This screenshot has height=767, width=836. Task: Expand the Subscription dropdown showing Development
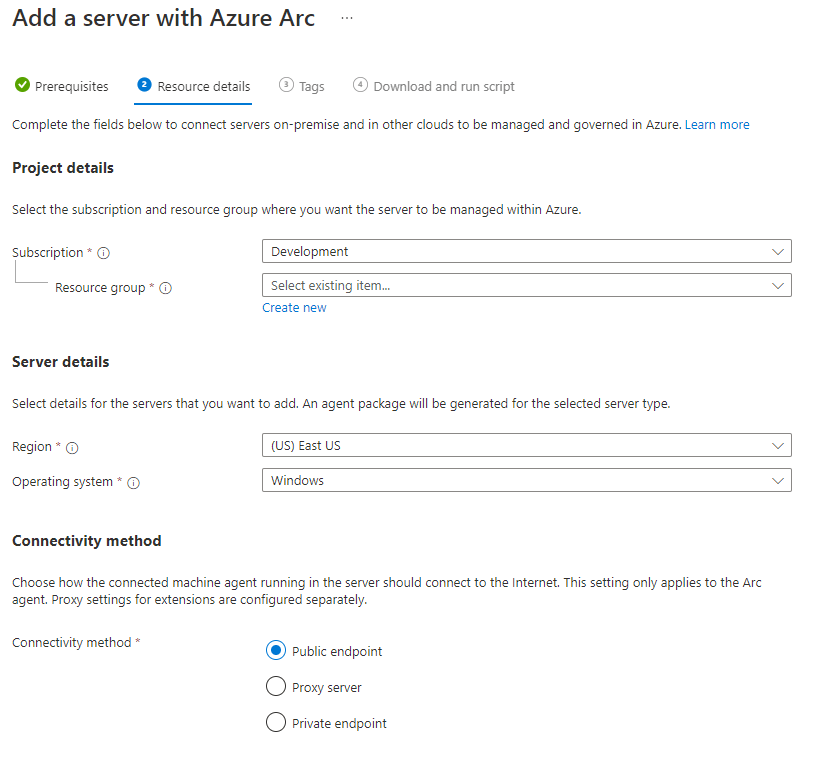[x=526, y=251]
